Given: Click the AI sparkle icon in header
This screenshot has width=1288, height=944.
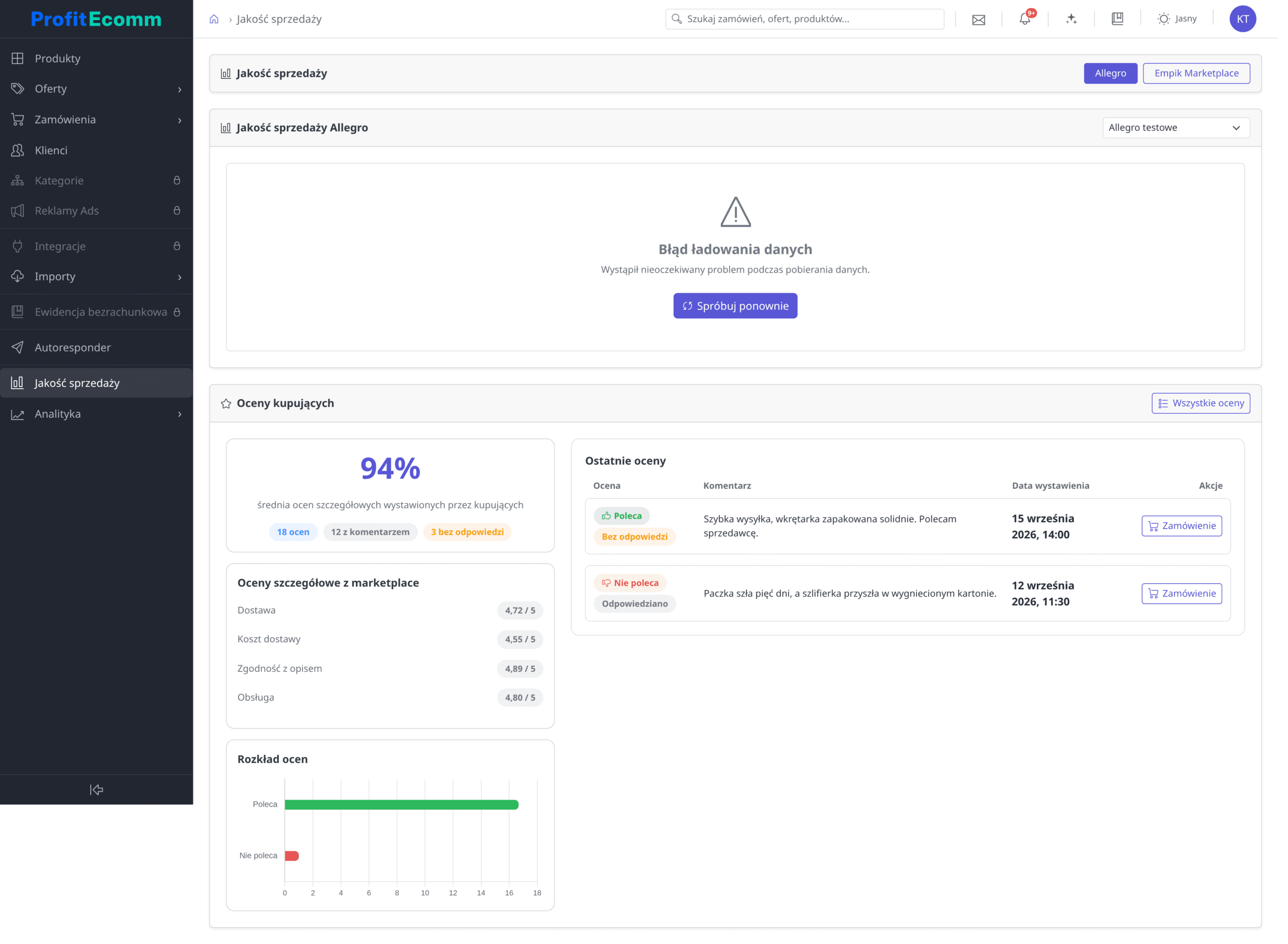Looking at the screenshot, I should [x=1071, y=19].
